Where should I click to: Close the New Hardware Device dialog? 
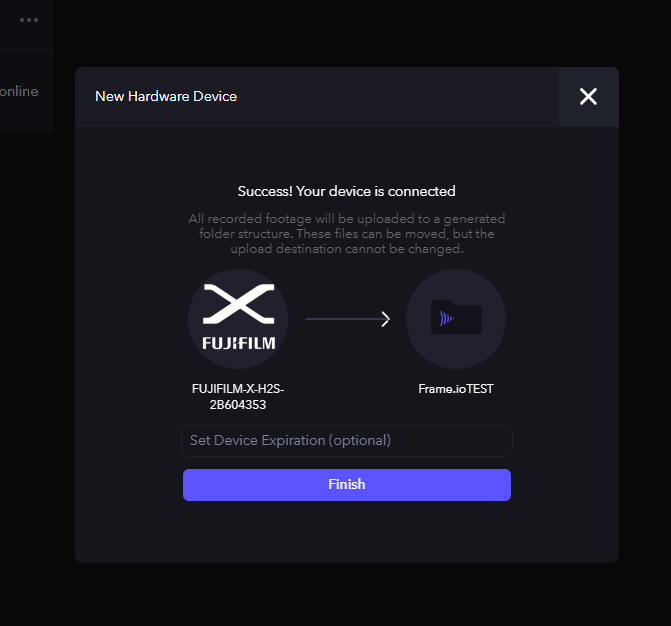tap(588, 96)
